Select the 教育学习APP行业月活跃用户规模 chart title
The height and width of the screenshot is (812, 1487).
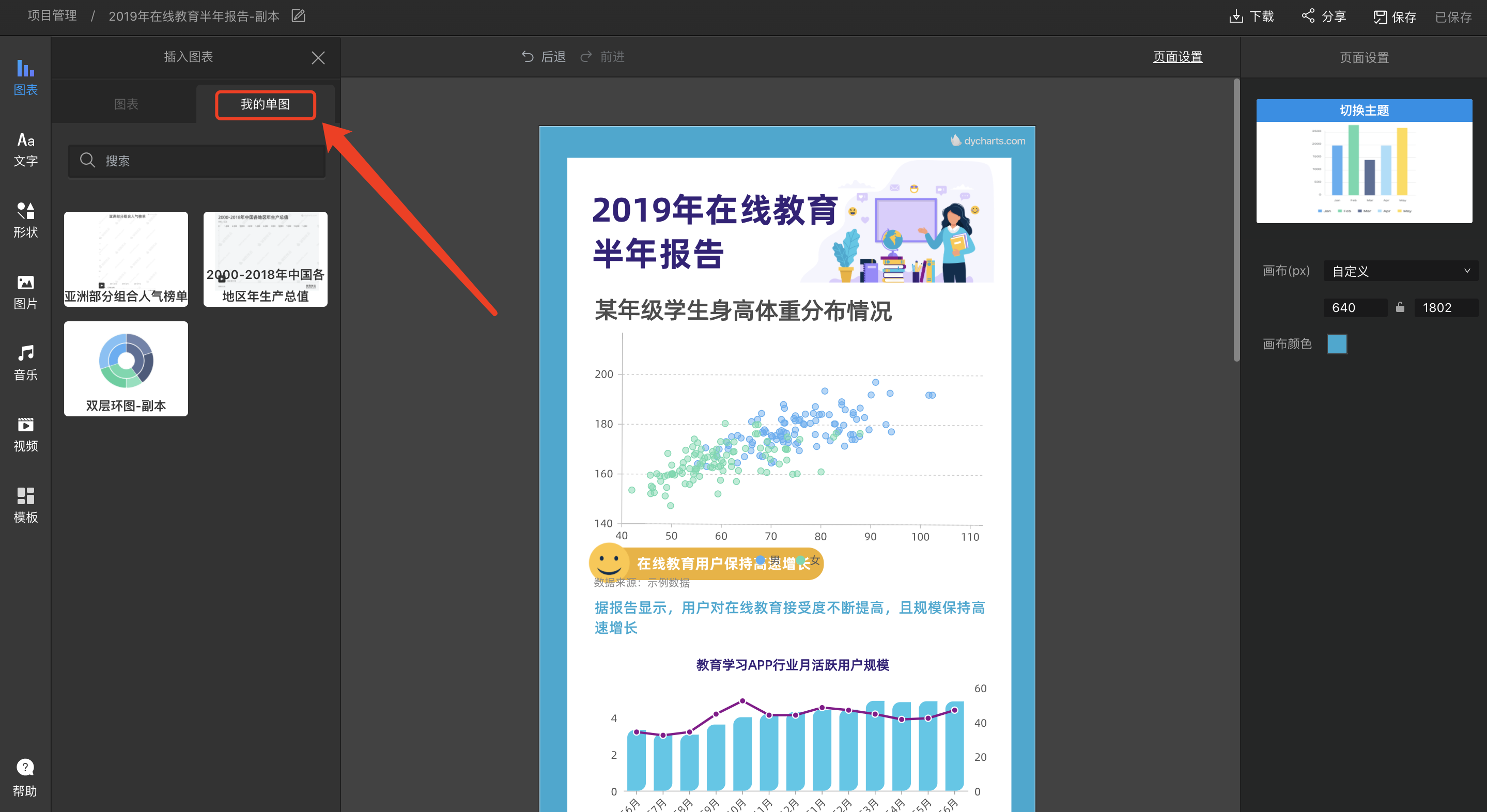(x=792, y=665)
